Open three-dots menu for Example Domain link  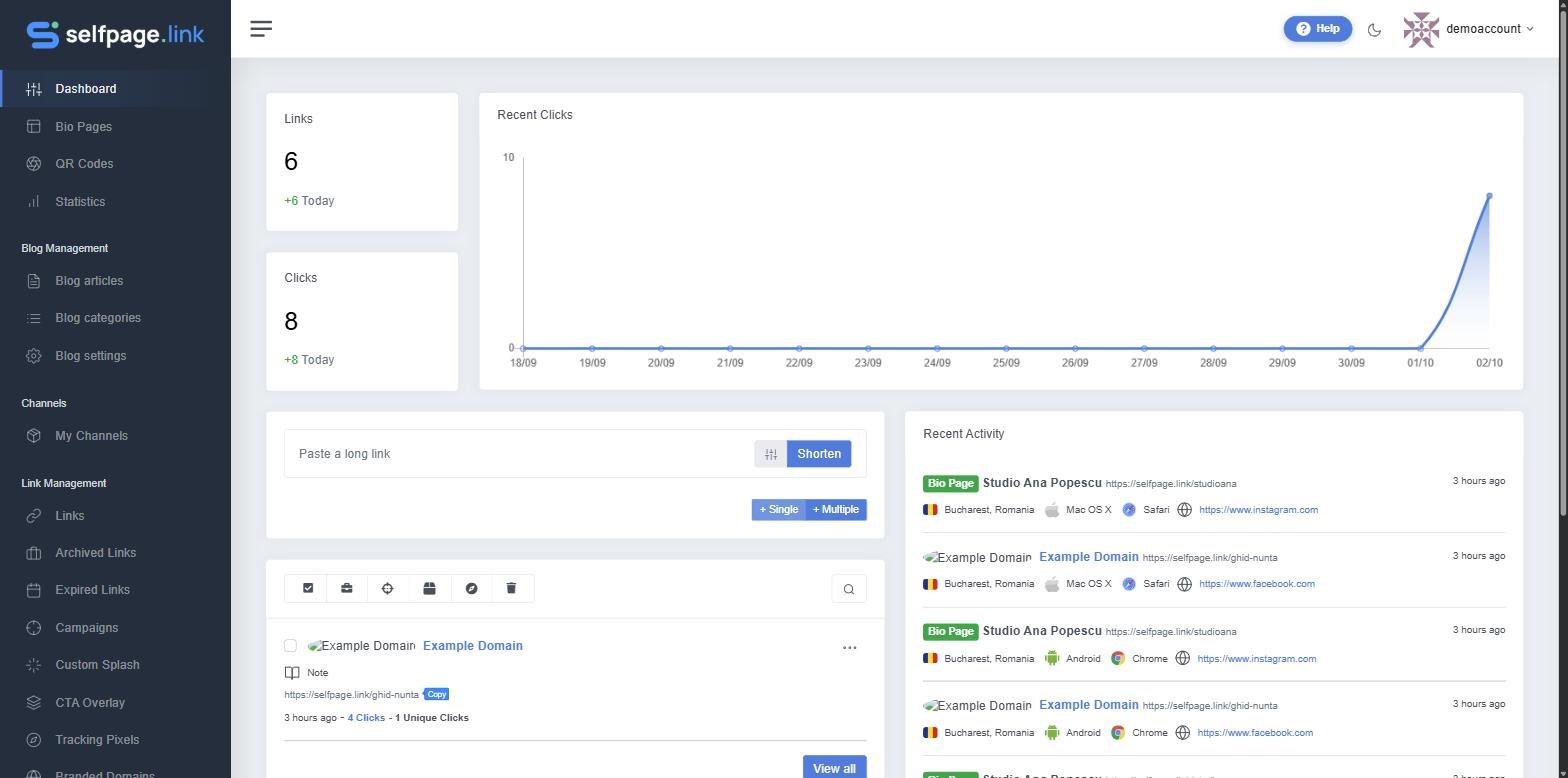pos(849,648)
